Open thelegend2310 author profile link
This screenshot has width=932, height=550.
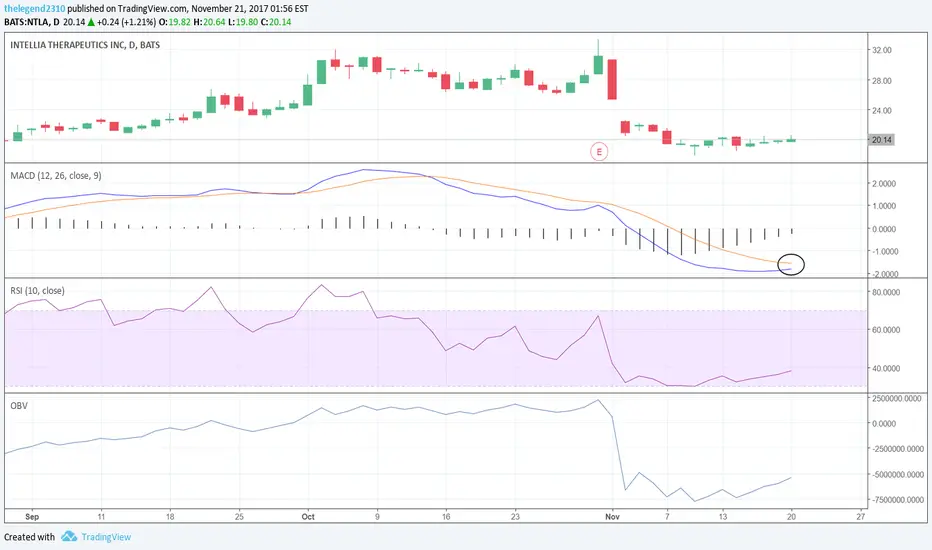click(34, 9)
